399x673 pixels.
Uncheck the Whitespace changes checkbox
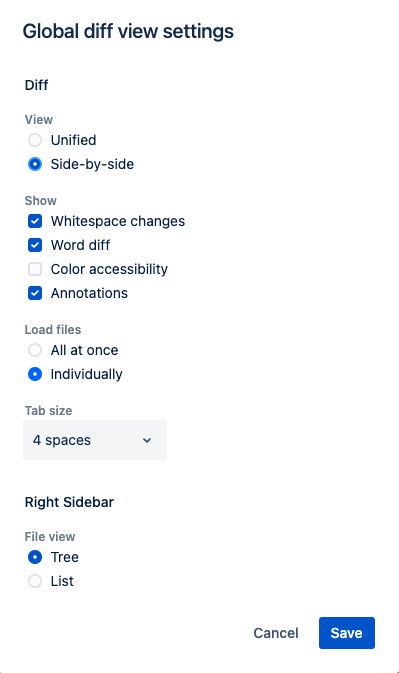pos(35,221)
